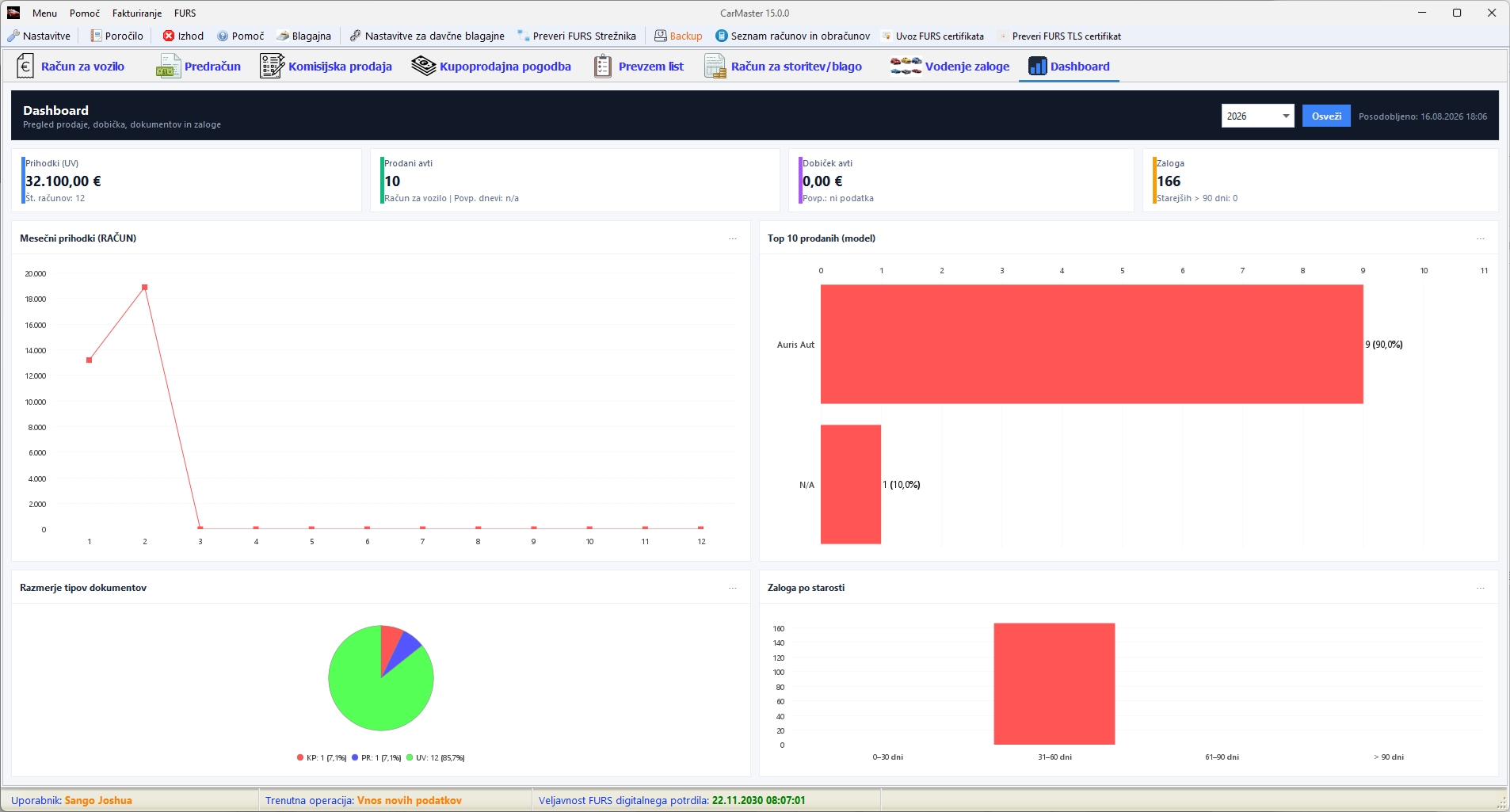Open Seznam računov in obračunov
This screenshot has width=1510, height=812.
pos(792,36)
